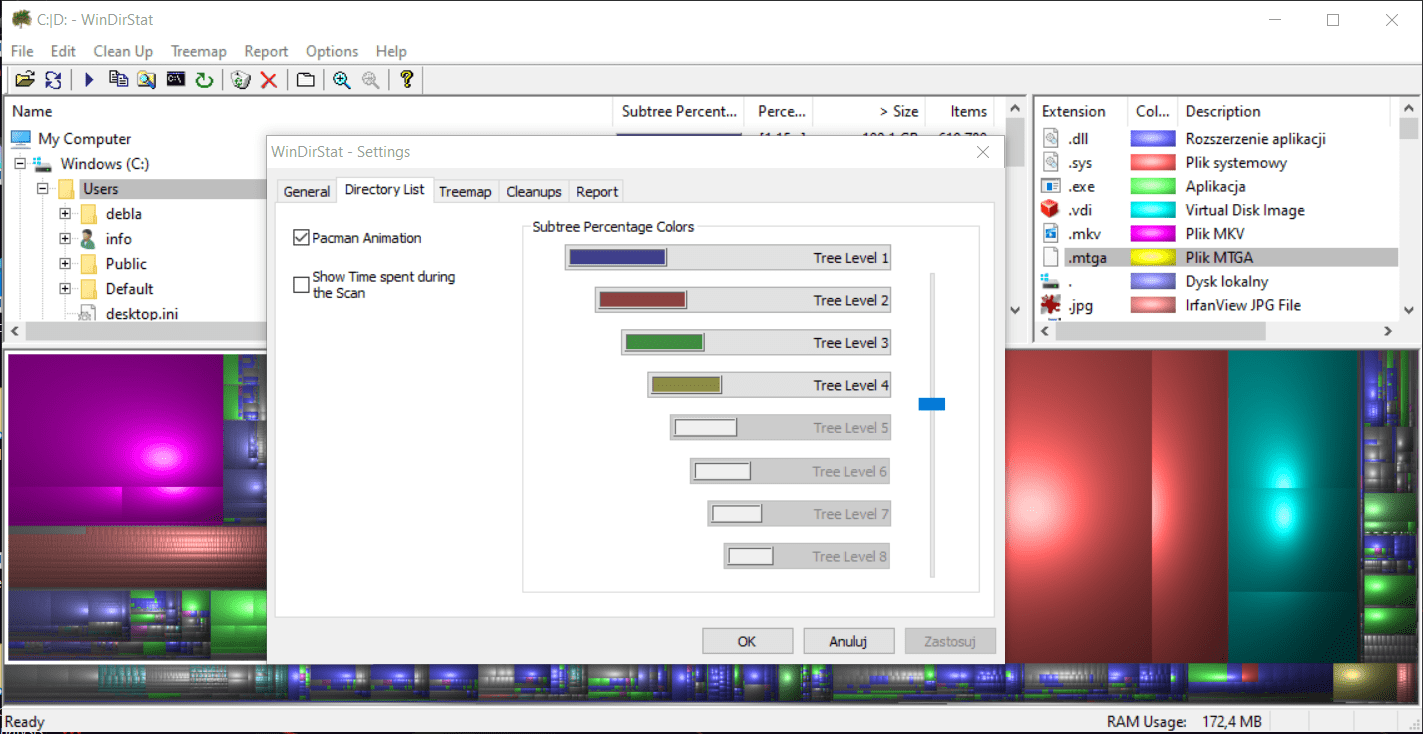Image resolution: width=1423 pixels, height=734 pixels.
Task: Click the Copy Path toolbar icon
Action: click(118, 80)
